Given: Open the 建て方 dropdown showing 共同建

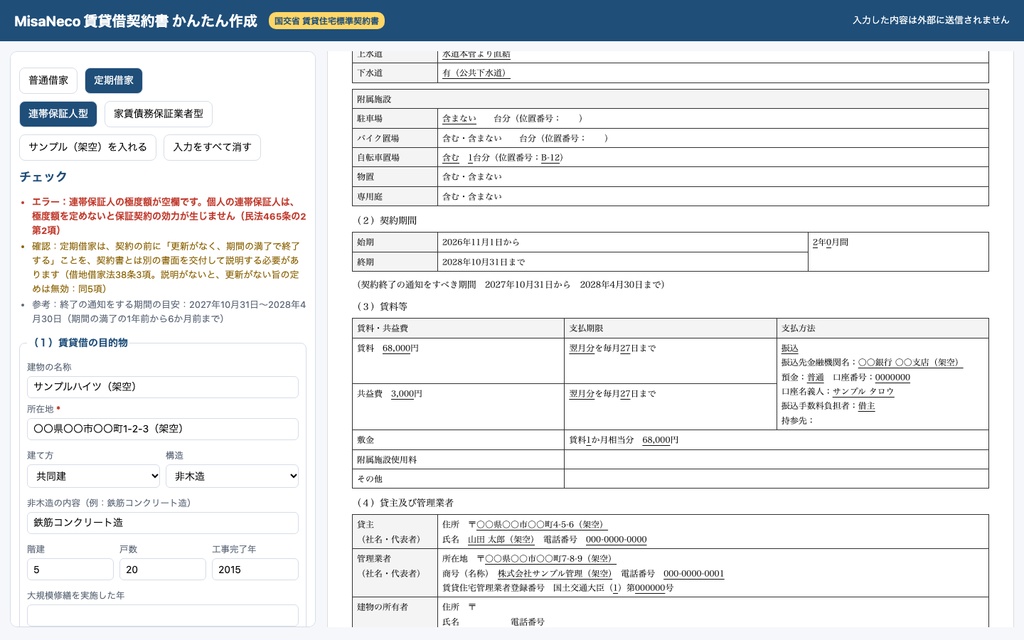Looking at the screenshot, I should coord(93,476).
